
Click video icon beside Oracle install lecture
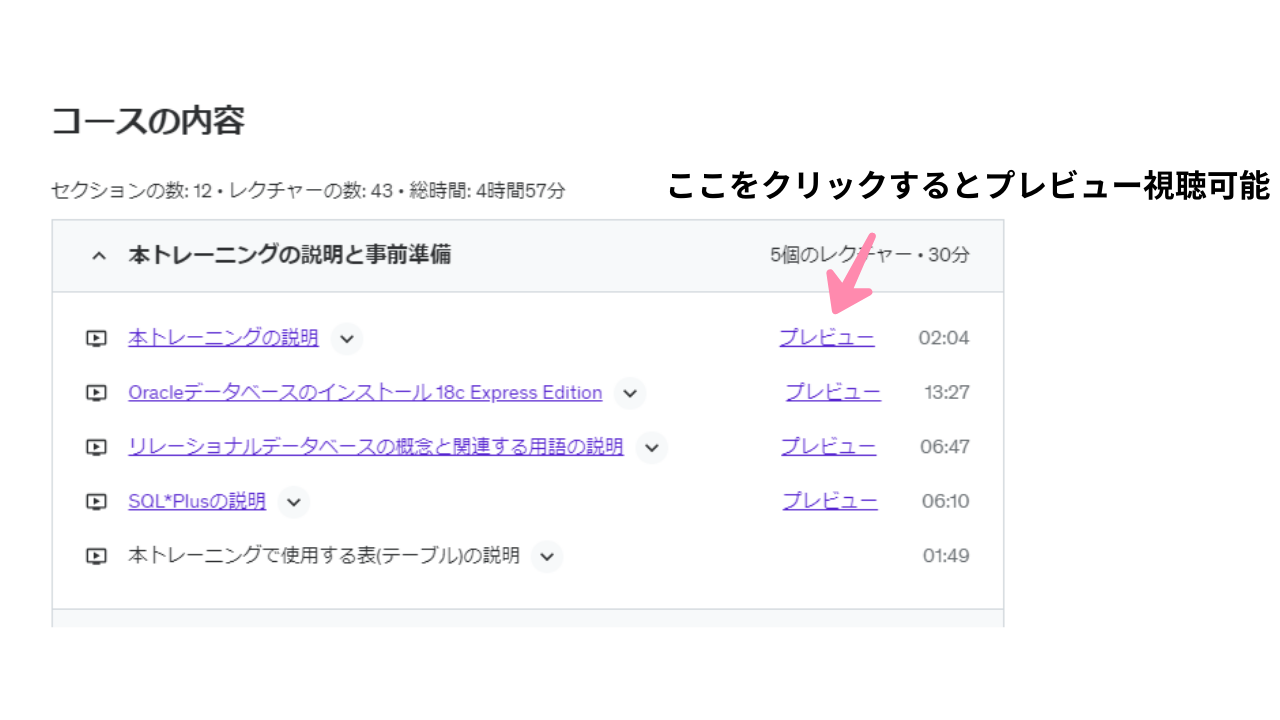coord(96,393)
